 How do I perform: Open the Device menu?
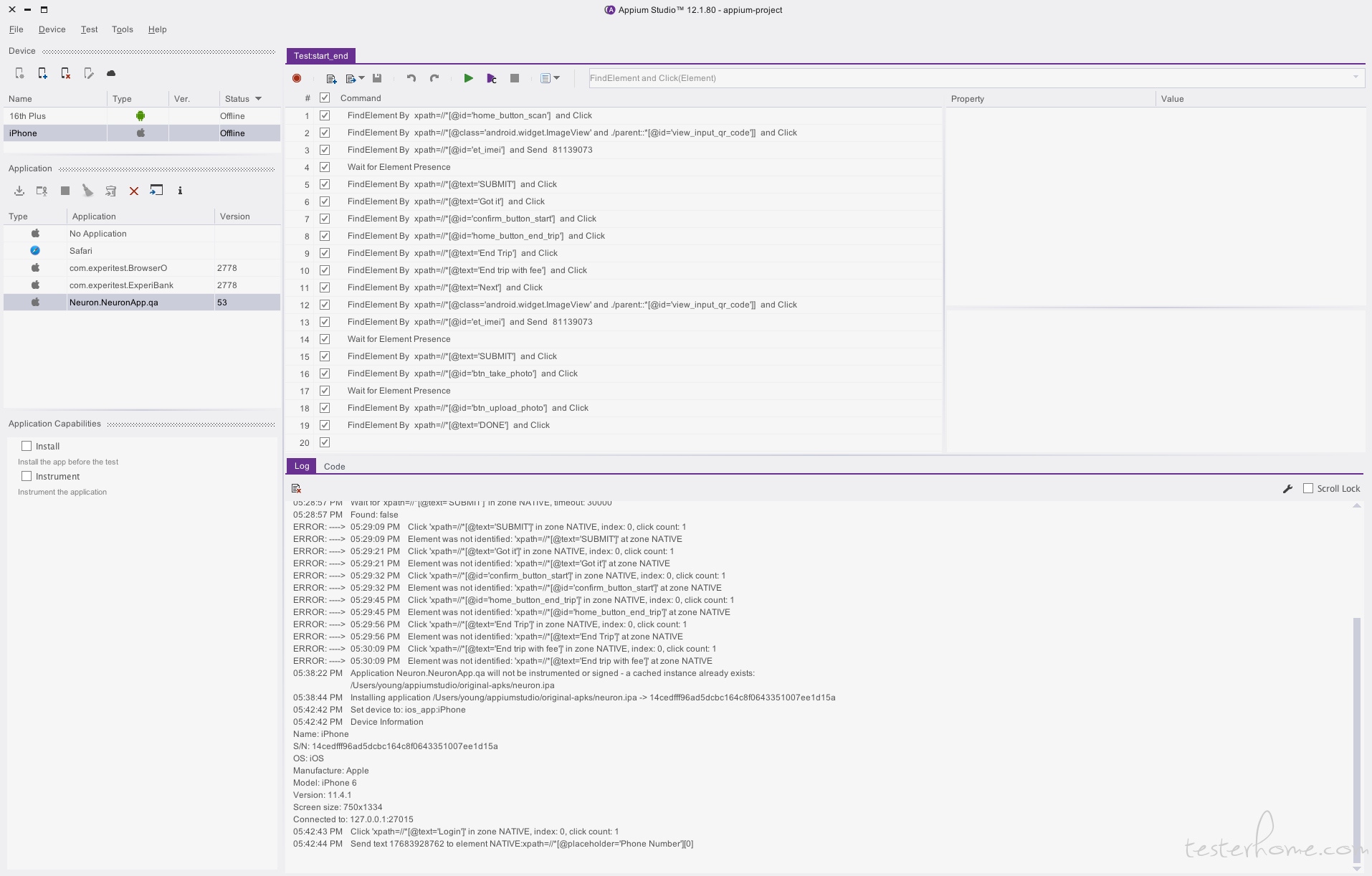tap(52, 29)
